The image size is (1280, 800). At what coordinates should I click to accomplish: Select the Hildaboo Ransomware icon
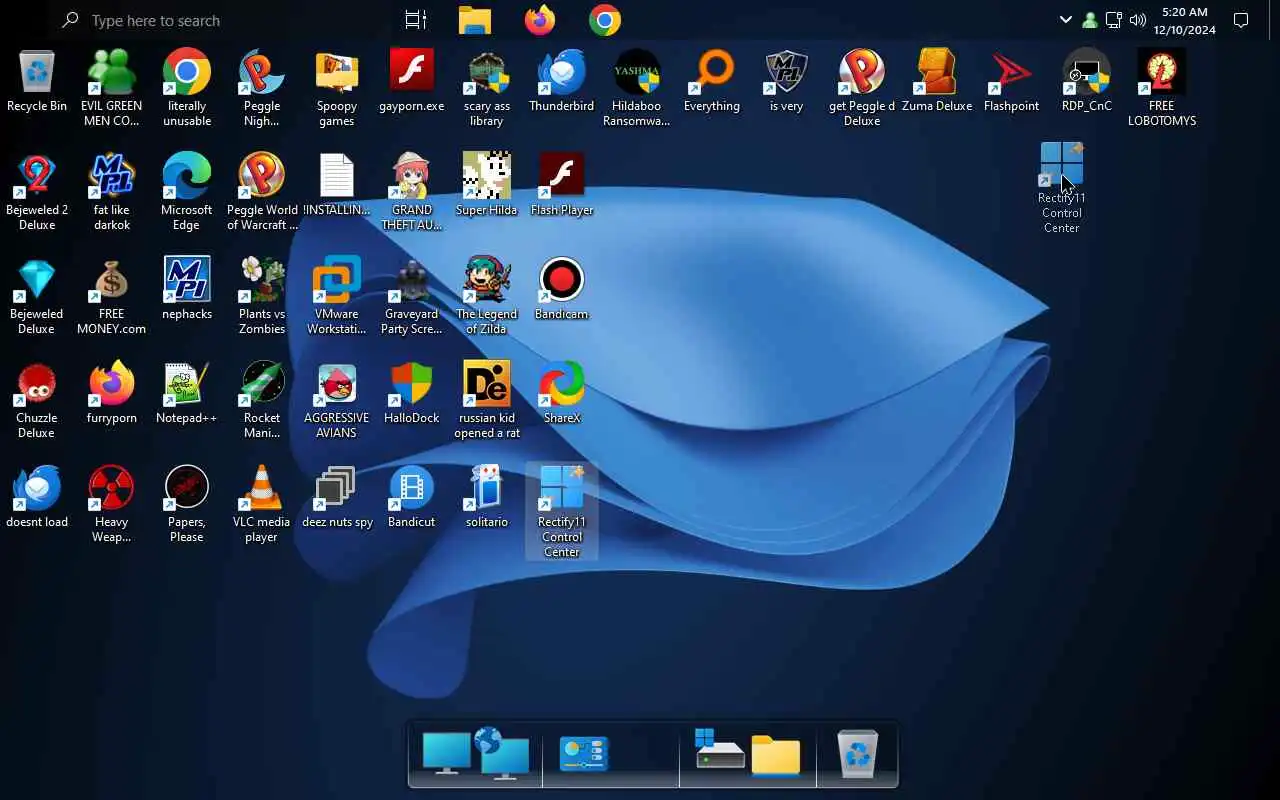(x=637, y=88)
